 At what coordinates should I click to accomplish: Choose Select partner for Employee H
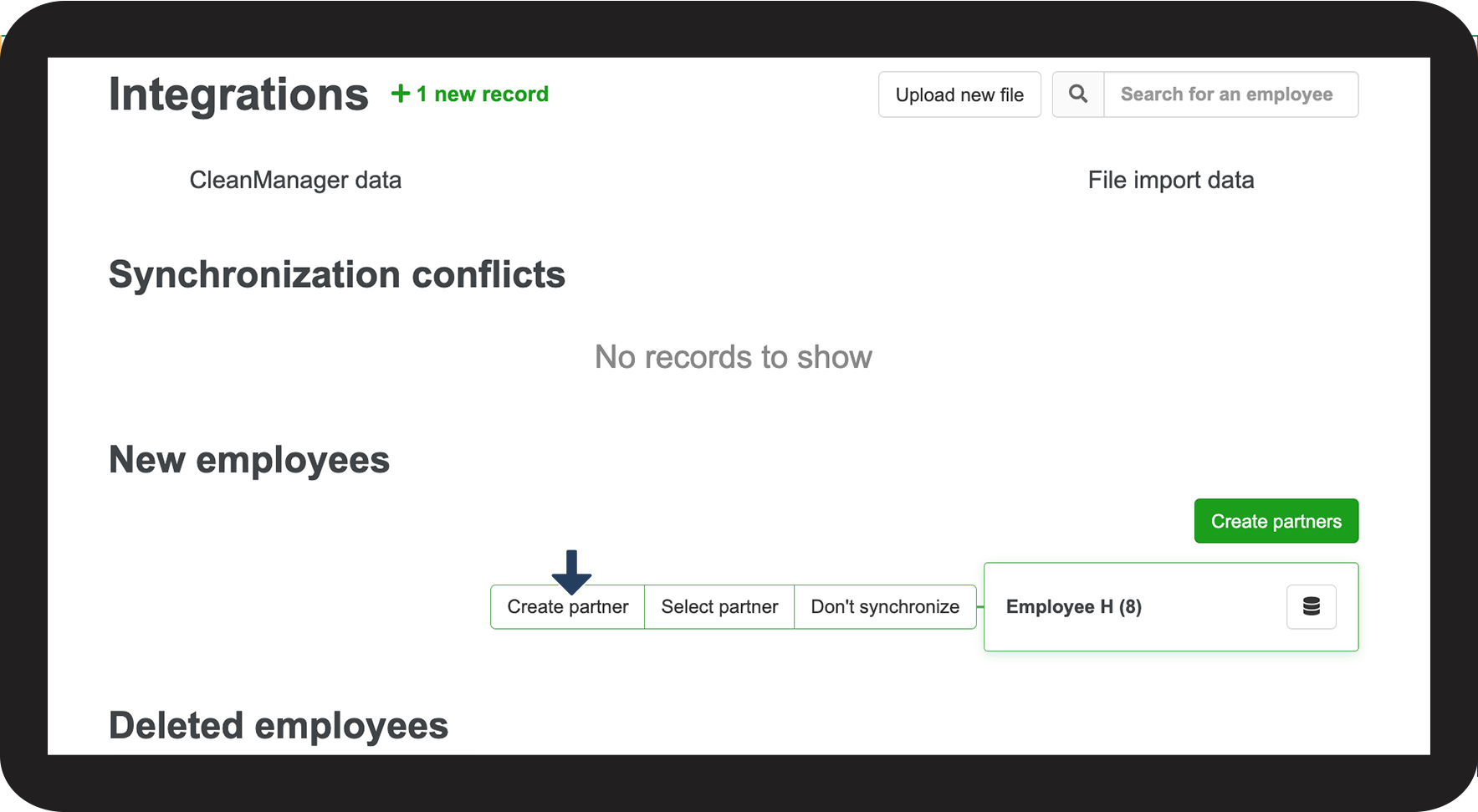tap(719, 607)
